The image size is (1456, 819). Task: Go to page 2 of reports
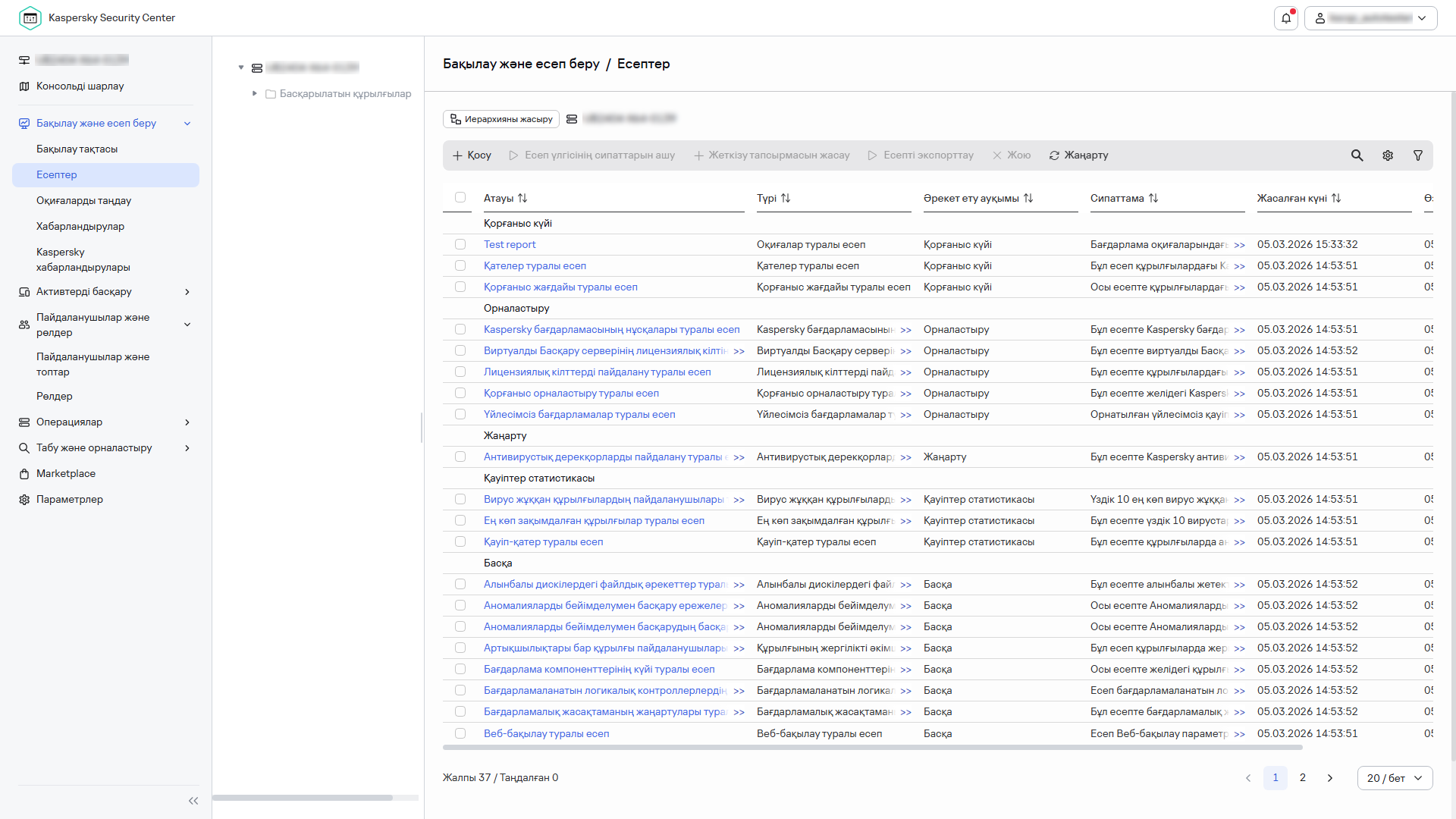click(x=1302, y=778)
